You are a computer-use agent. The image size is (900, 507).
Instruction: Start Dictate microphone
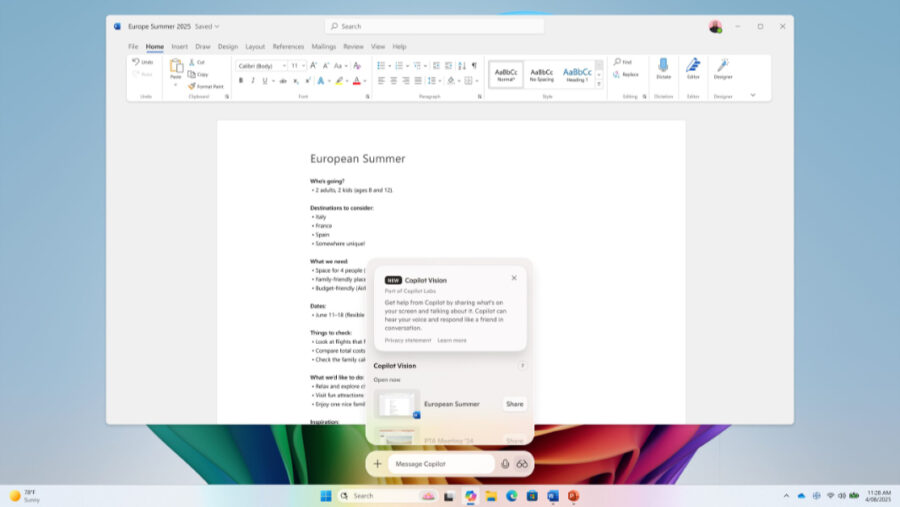pos(664,68)
